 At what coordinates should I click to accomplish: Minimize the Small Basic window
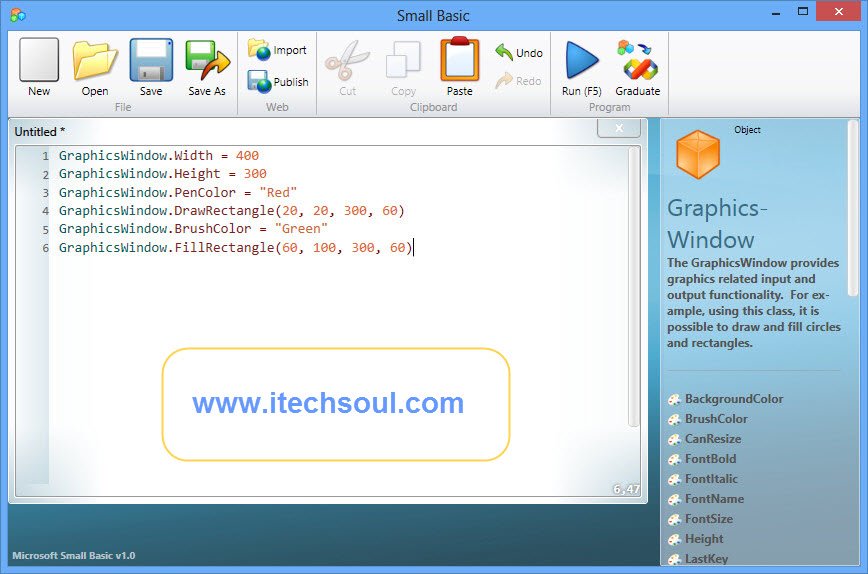click(776, 12)
